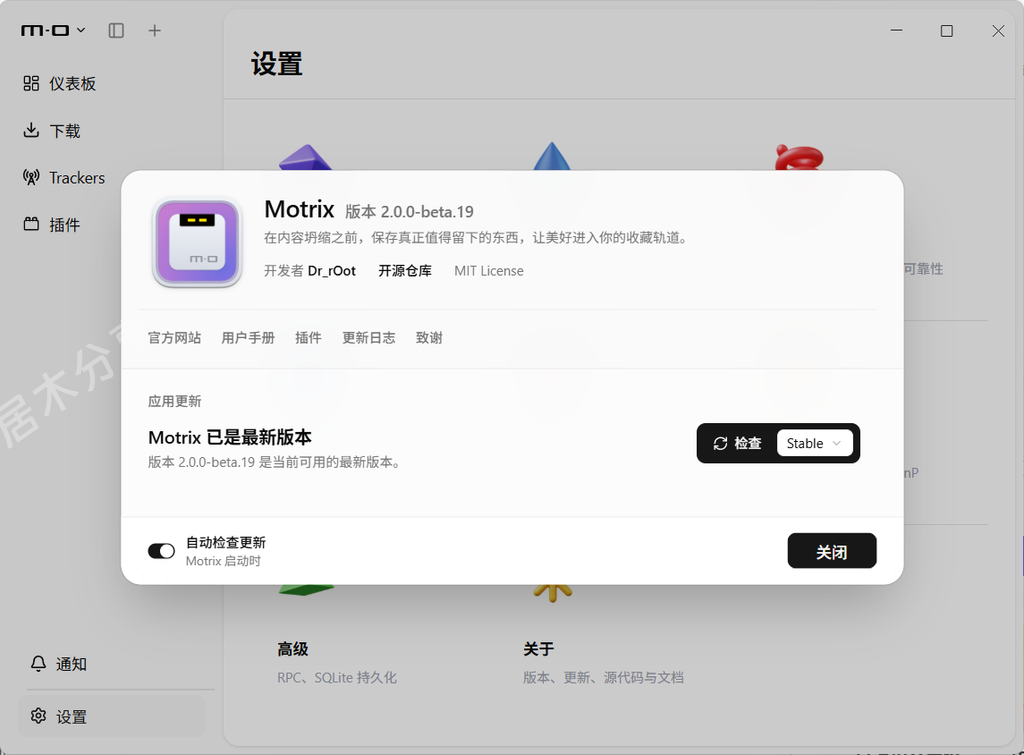Click the plus icon to add task
Viewport: 1024px width, 755px height.
[154, 31]
